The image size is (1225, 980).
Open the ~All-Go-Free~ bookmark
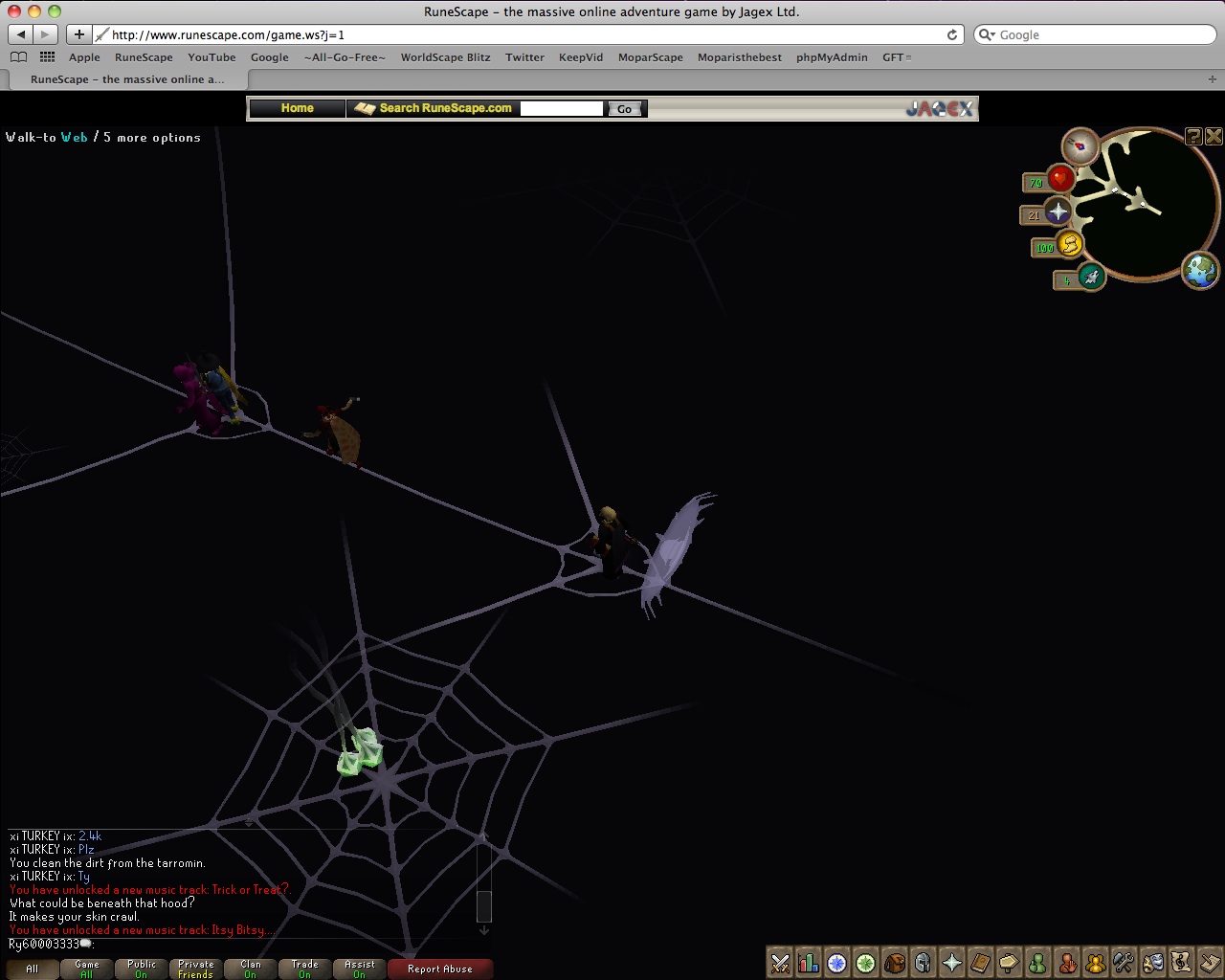(x=345, y=57)
